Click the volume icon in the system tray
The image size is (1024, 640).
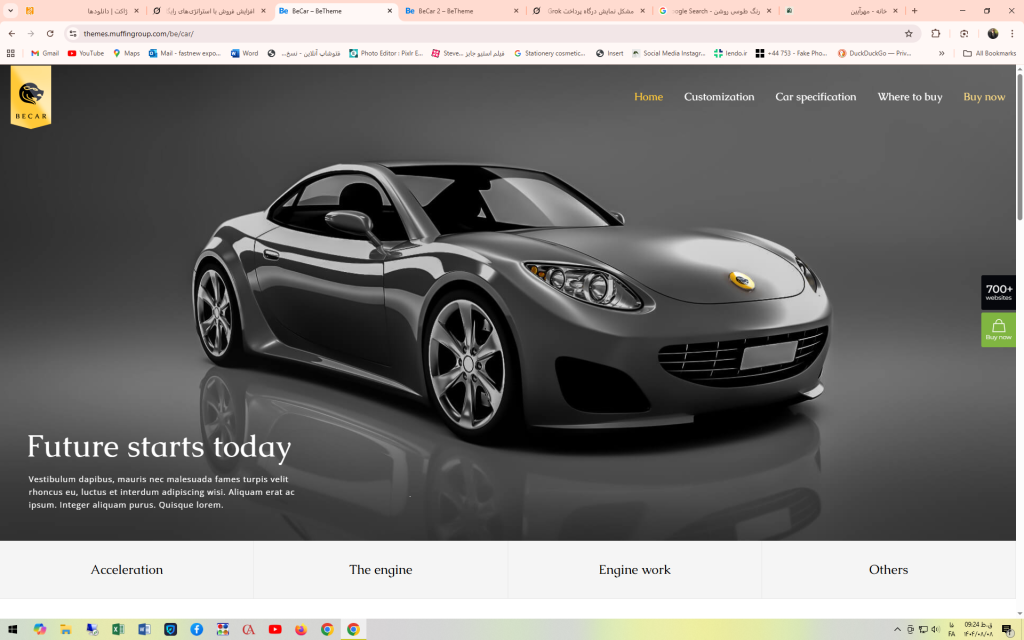pos(935,629)
